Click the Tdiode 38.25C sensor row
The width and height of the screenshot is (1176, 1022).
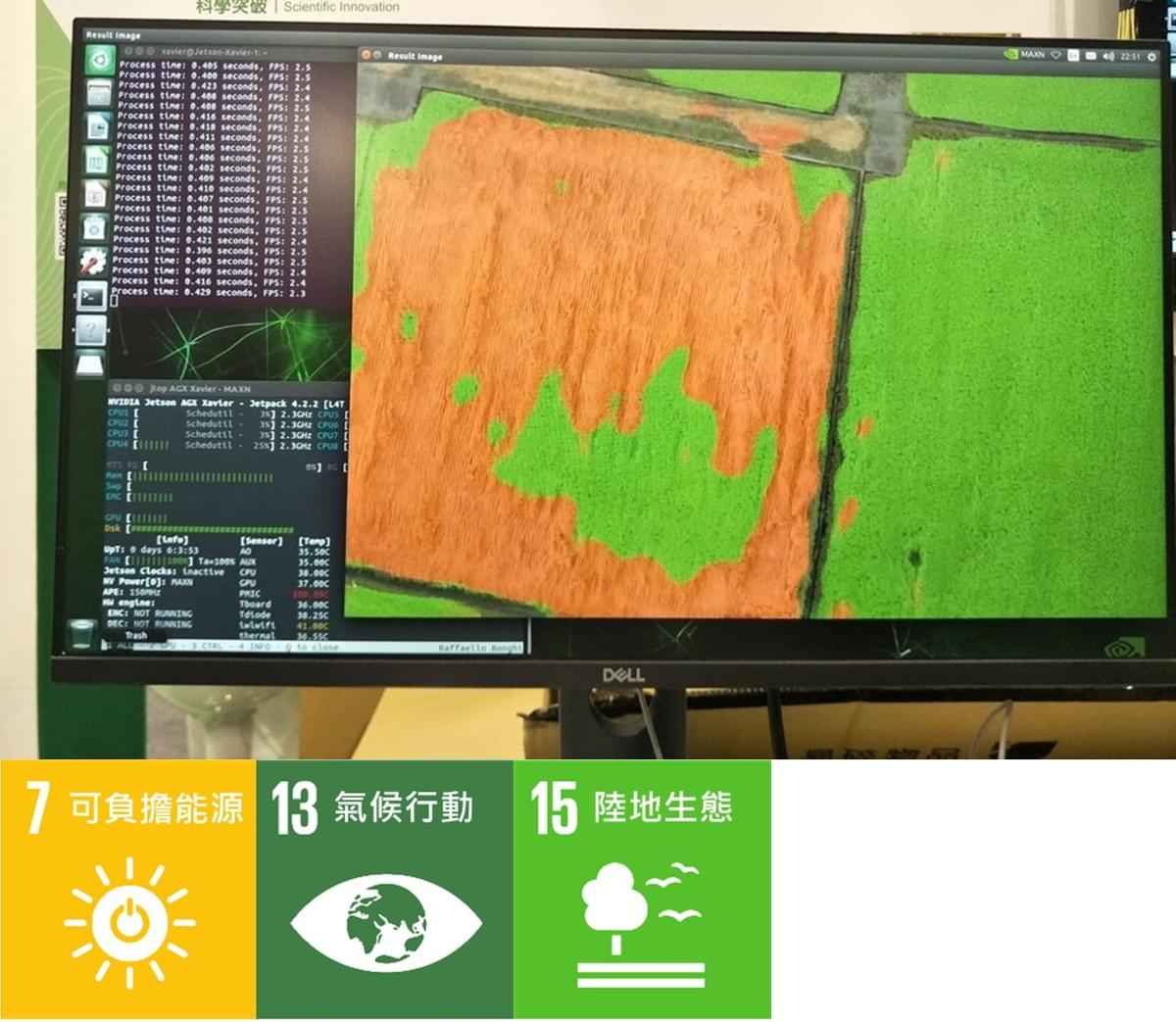284,615
